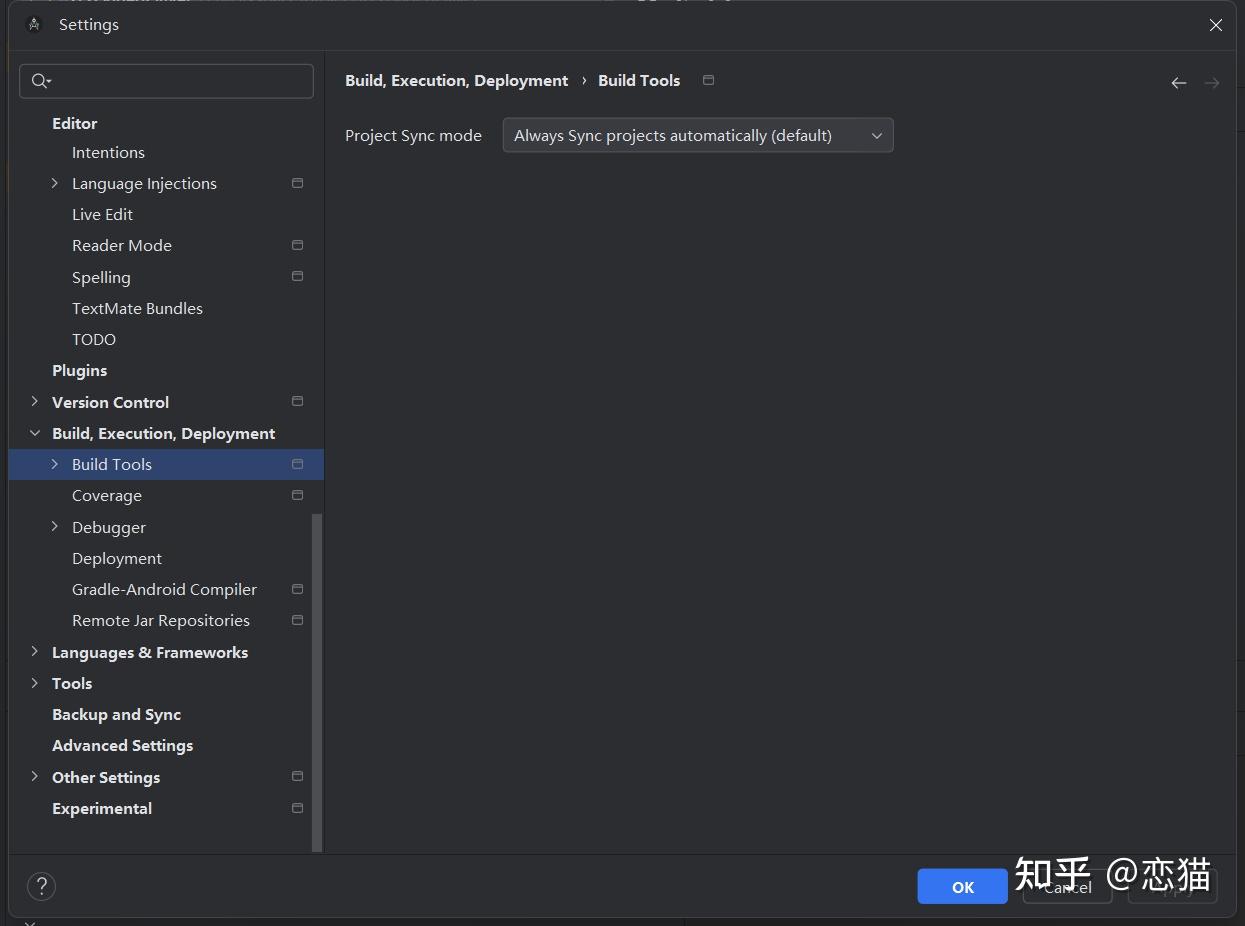
Task: Click the Settings logo icon in the titlebar
Action: coord(33,23)
